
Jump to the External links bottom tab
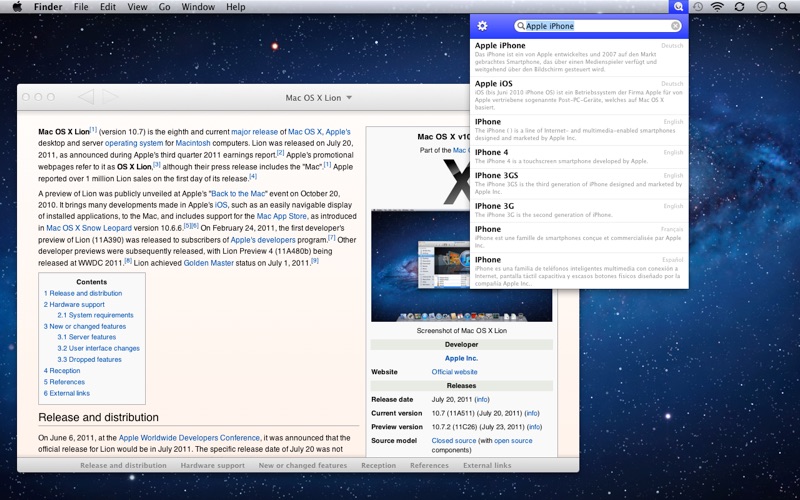point(487,465)
